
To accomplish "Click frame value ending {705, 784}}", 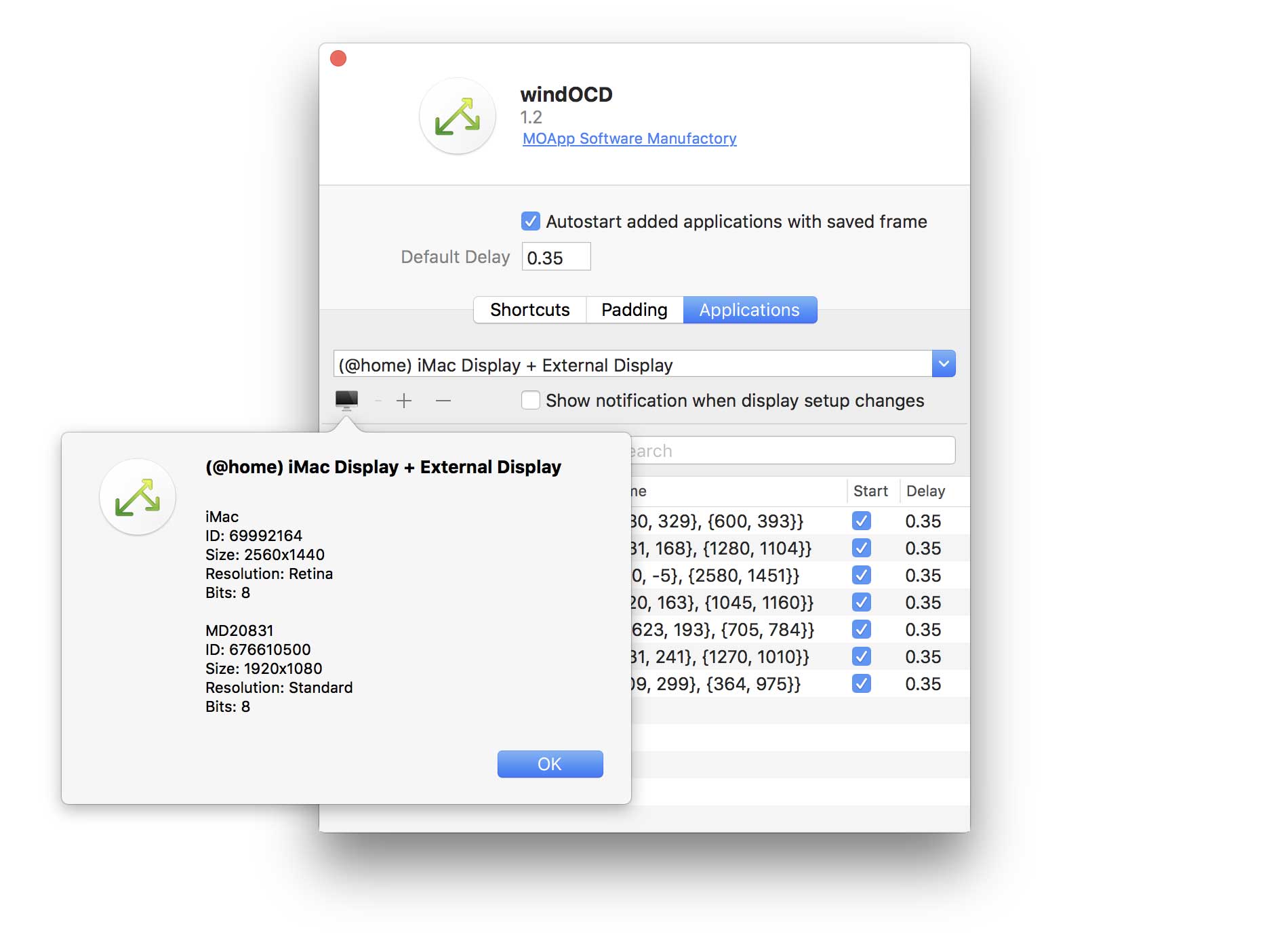I will pyautogui.click(x=723, y=630).
